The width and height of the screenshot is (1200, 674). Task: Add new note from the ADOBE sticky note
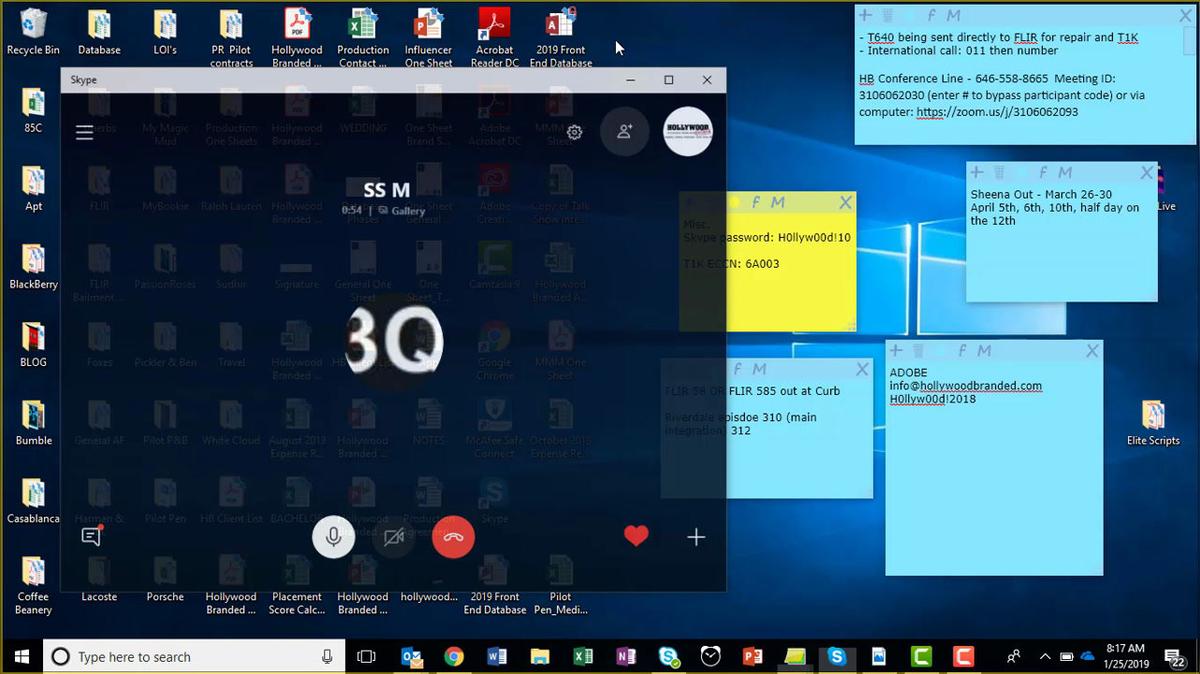pos(897,351)
